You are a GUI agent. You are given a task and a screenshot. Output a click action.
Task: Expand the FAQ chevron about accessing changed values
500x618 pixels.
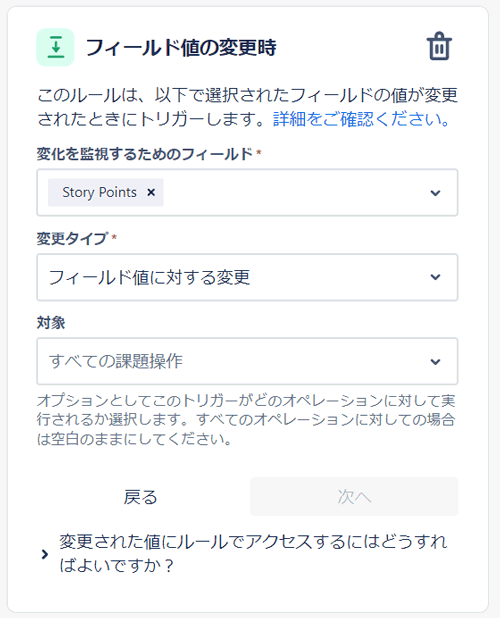[x=45, y=555]
